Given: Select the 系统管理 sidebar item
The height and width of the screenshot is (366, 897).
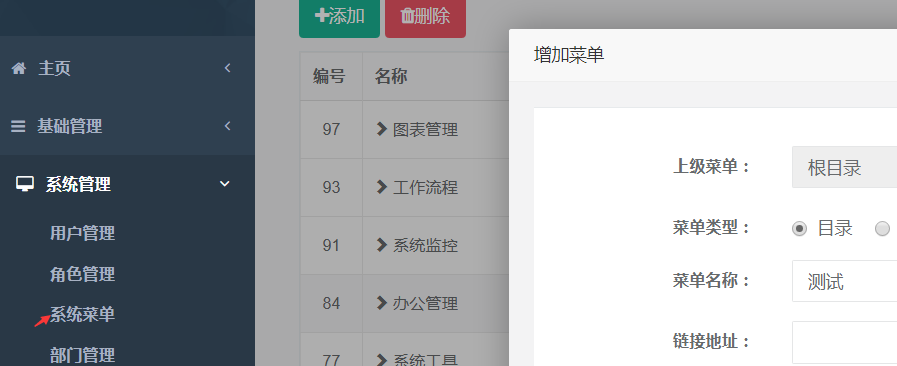Looking at the screenshot, I should [x=127, y=184].
